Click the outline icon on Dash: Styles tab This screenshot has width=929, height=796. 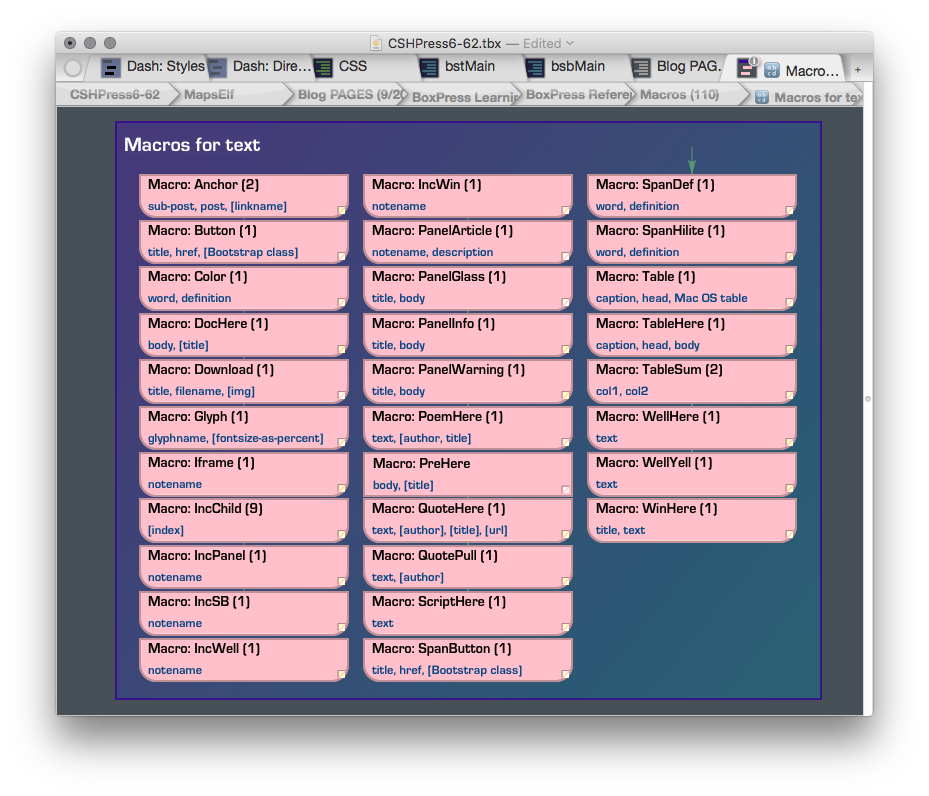111,68
